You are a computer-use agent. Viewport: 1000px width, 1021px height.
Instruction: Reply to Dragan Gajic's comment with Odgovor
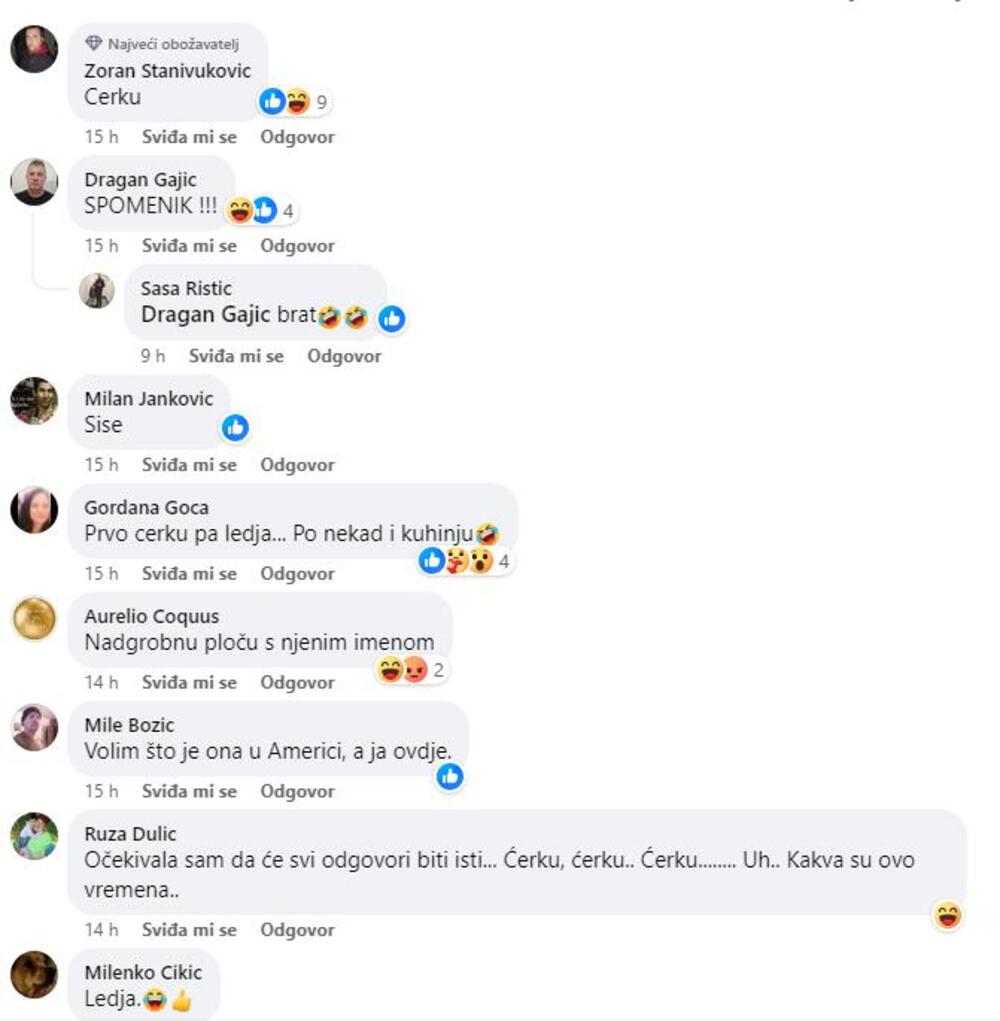coord(298,246)
